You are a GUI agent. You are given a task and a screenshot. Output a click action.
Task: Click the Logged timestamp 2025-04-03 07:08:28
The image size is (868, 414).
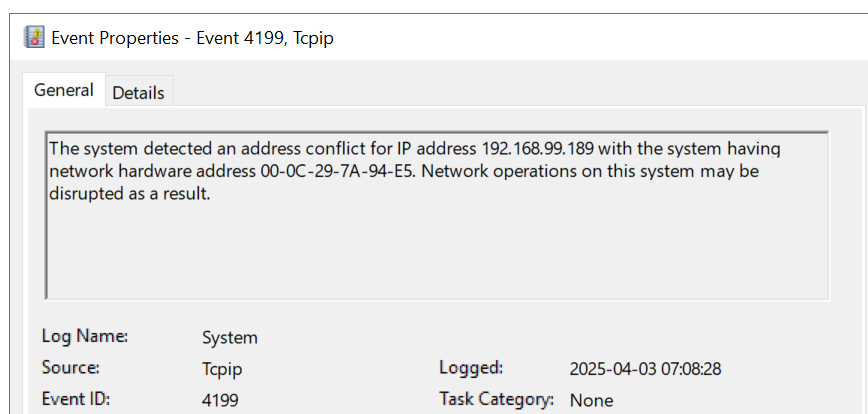click(645, 369)
